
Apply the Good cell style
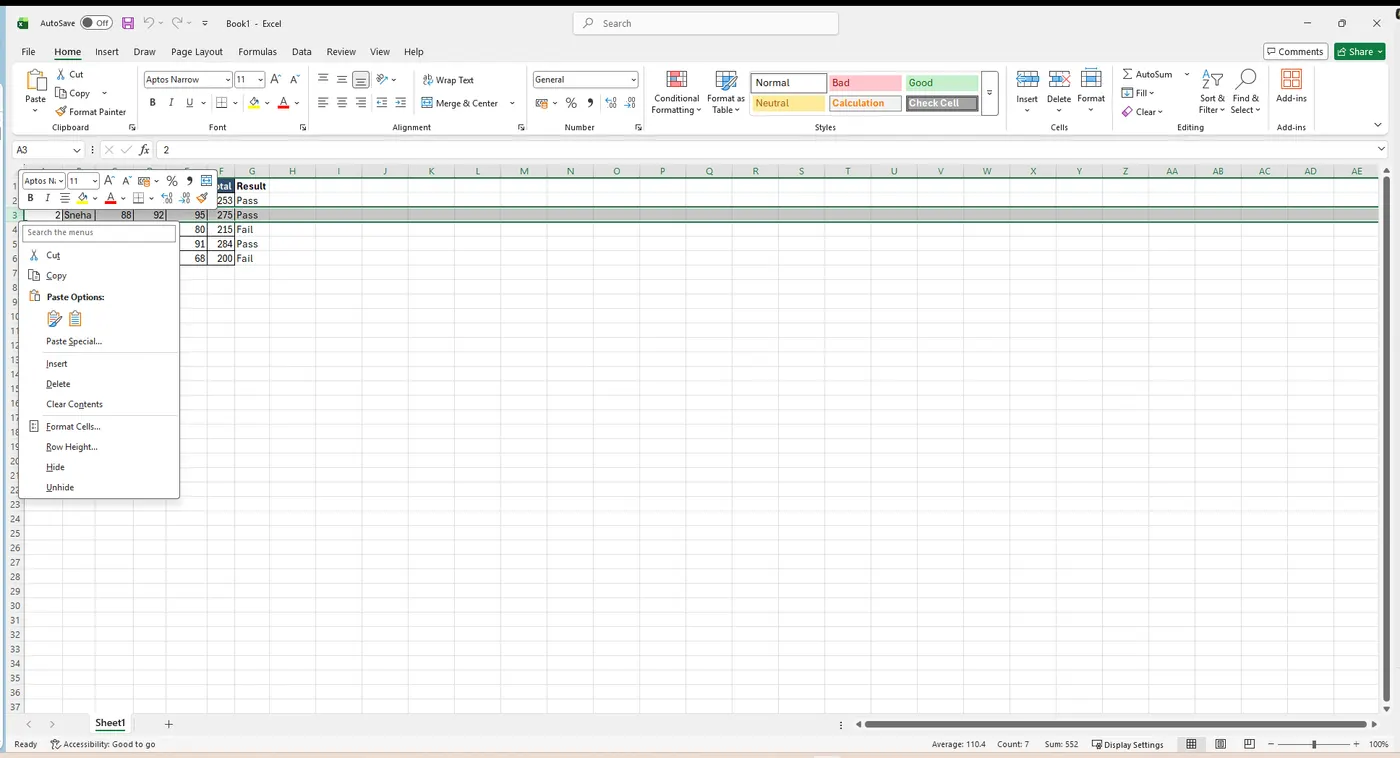pos(942,83)
